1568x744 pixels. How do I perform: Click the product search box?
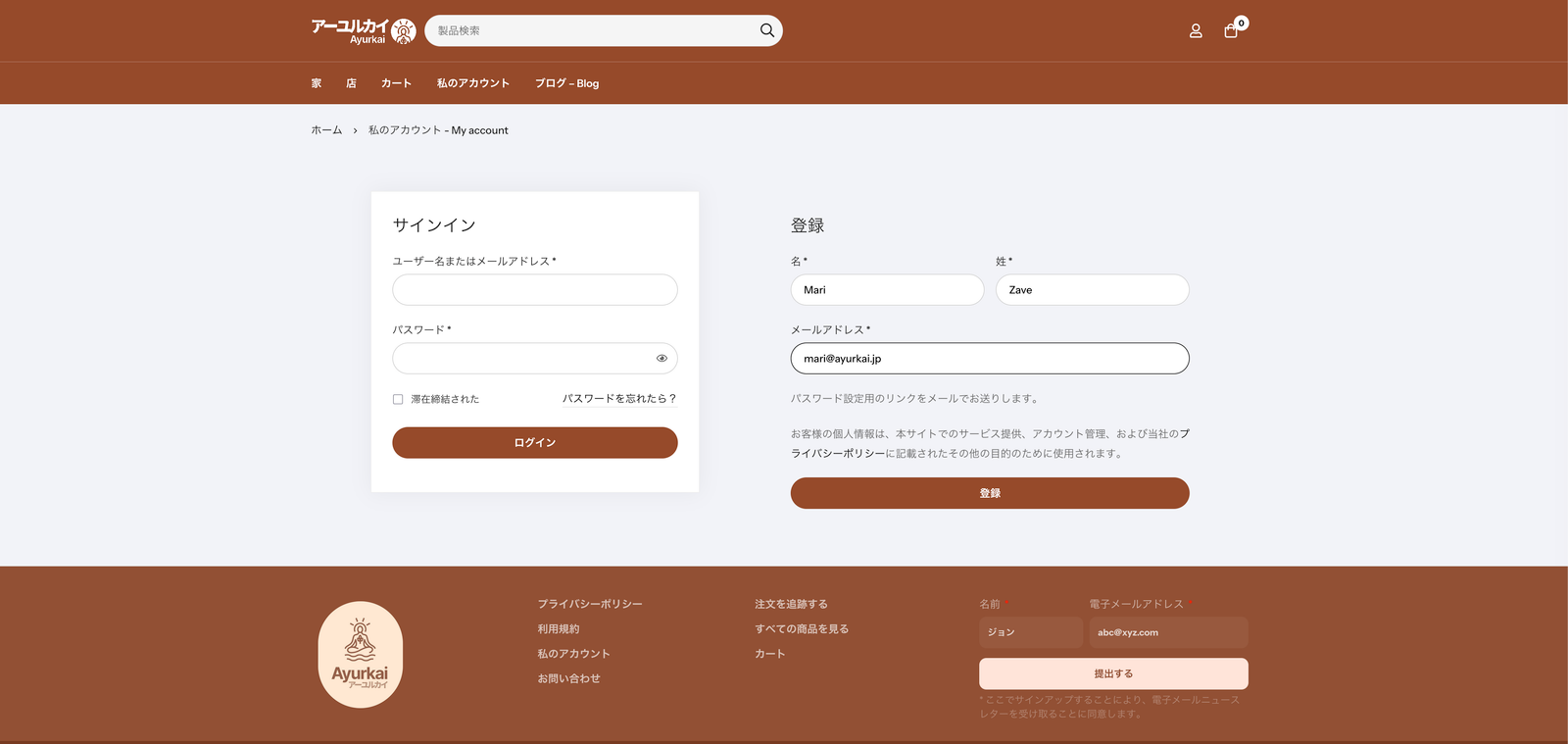593,30
